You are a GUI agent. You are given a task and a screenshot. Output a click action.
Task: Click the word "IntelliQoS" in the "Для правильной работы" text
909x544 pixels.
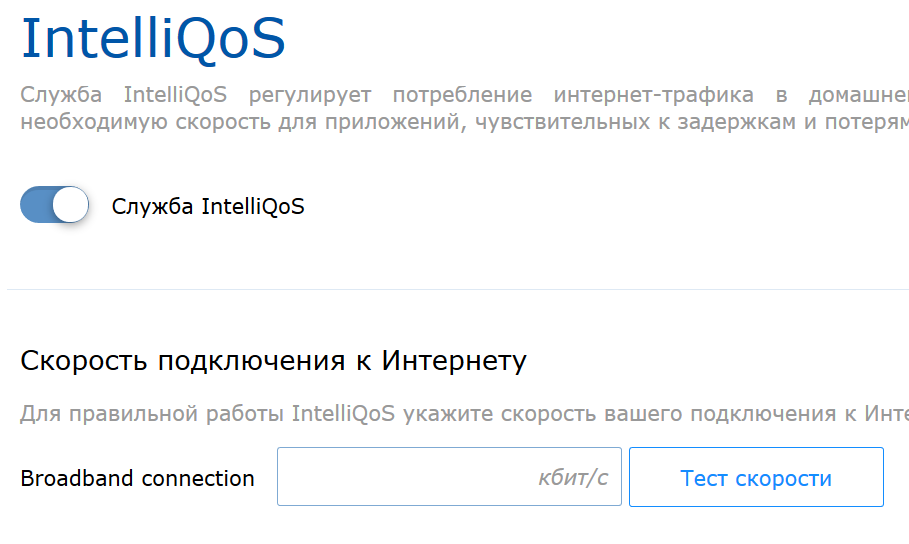click(x=343, y=414)
